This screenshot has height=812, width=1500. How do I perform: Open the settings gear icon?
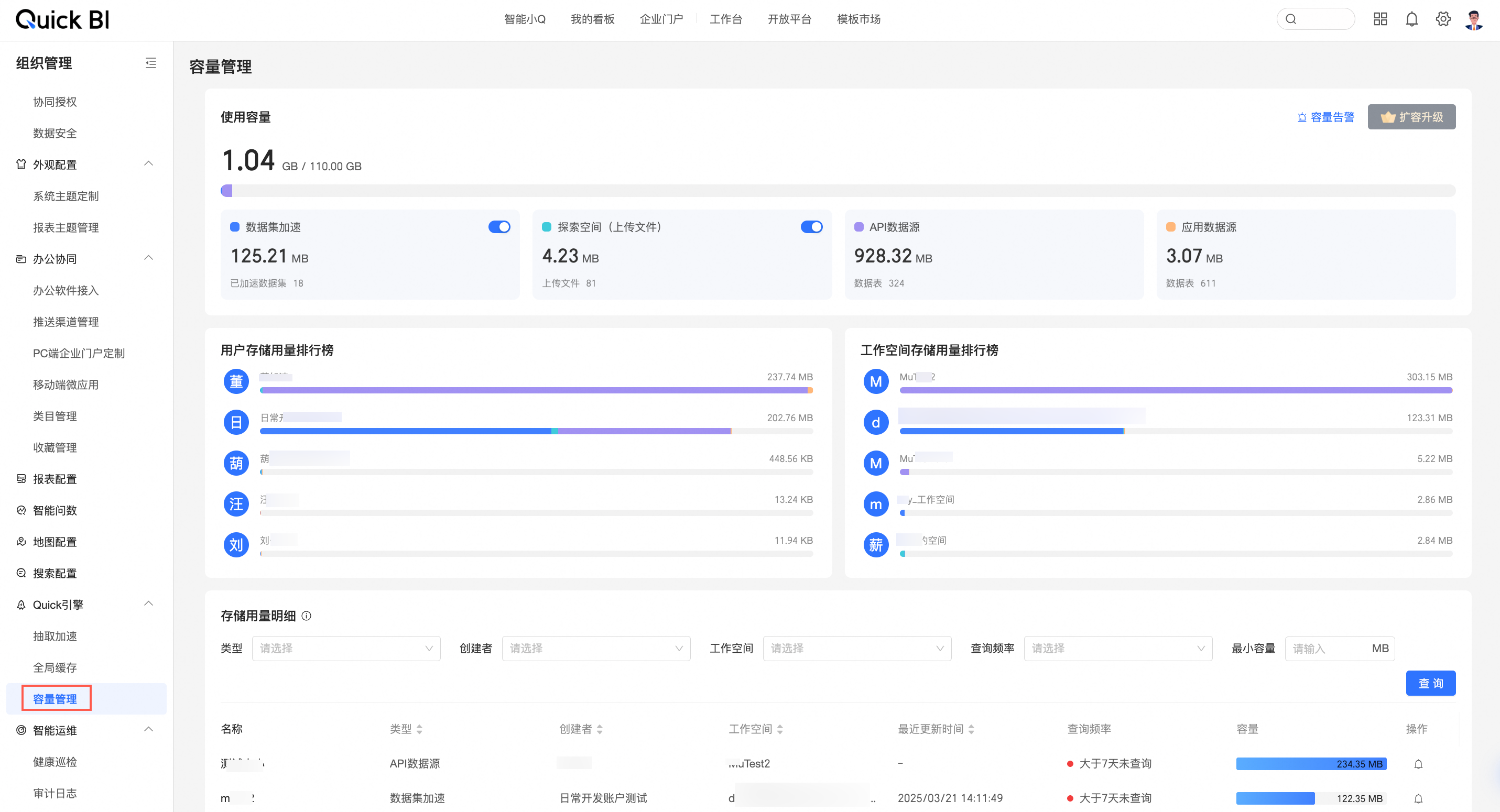tap(1443, 19)
